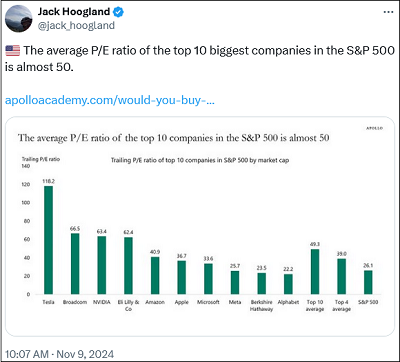Click the Apple bar labeled 36.7
The image size is (400, 362).
(182, 277)
